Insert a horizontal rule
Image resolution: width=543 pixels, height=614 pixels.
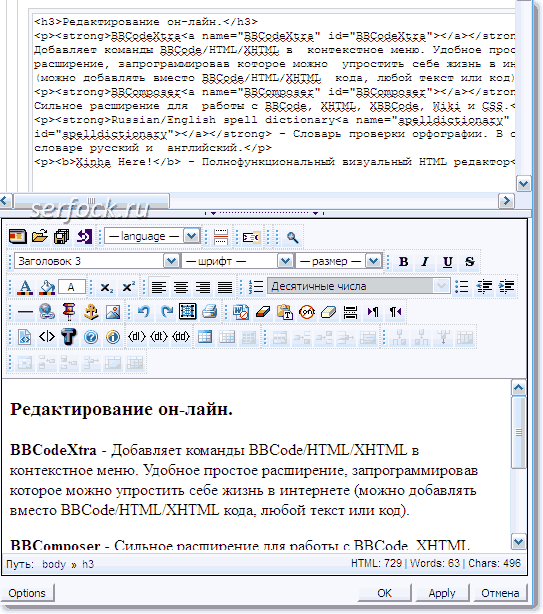(x=25, y=312)
